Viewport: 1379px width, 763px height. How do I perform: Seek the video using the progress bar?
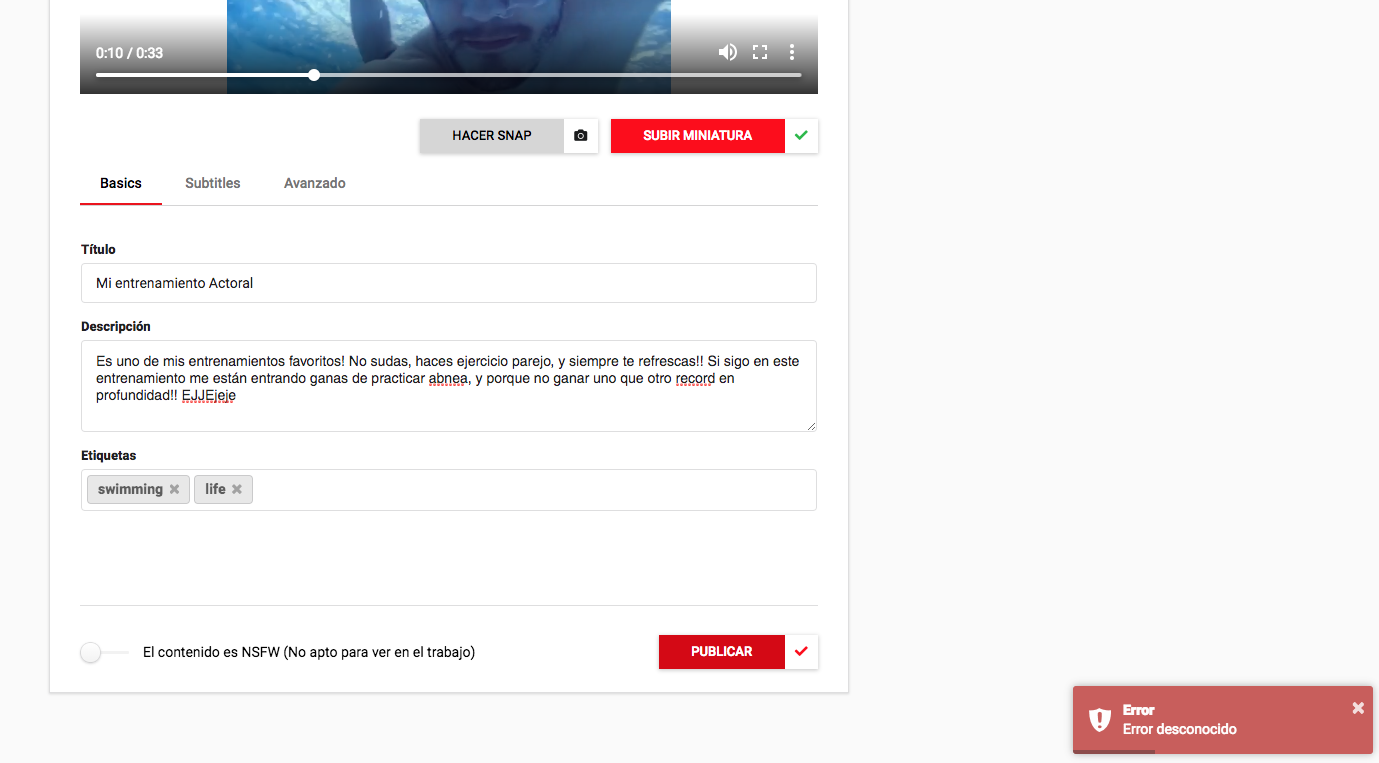coord(449,75)
